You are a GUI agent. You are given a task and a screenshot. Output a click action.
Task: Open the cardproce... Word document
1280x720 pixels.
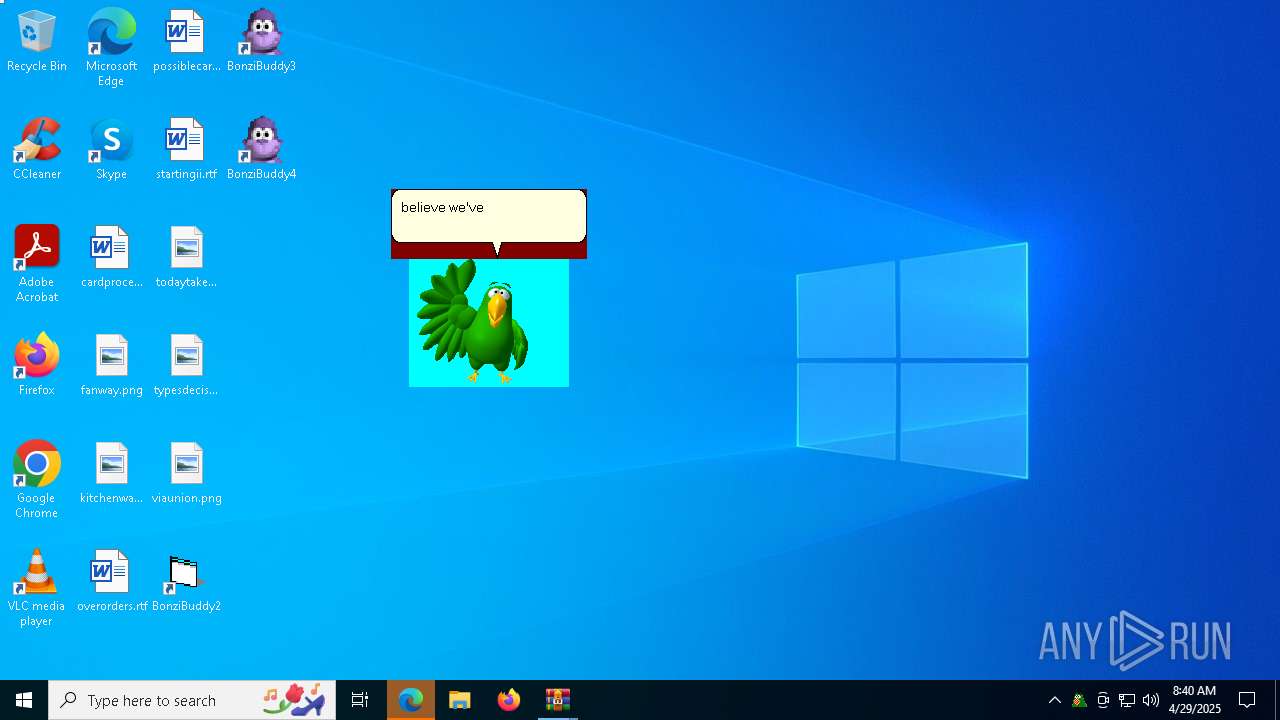pos(111,258)
